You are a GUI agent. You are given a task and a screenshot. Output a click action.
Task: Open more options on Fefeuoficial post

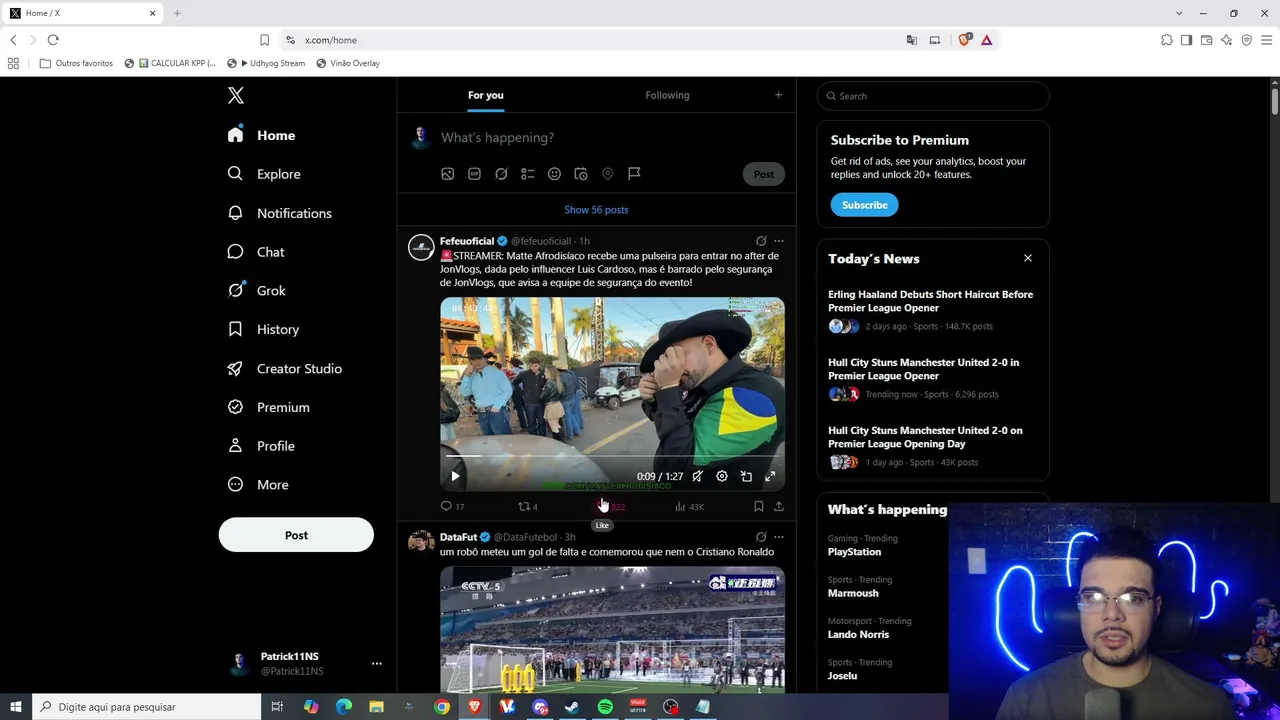pos(779,241)
